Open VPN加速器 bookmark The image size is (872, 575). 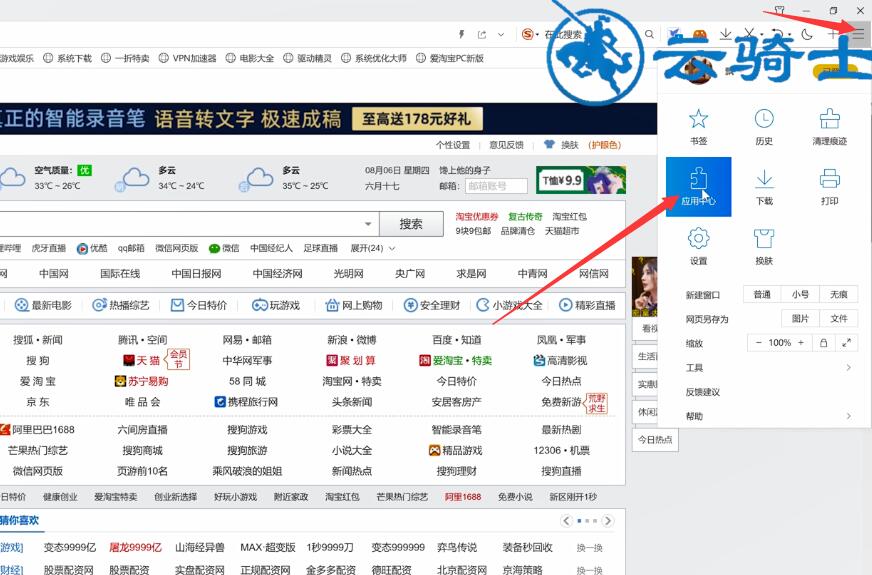pos(187,58)
